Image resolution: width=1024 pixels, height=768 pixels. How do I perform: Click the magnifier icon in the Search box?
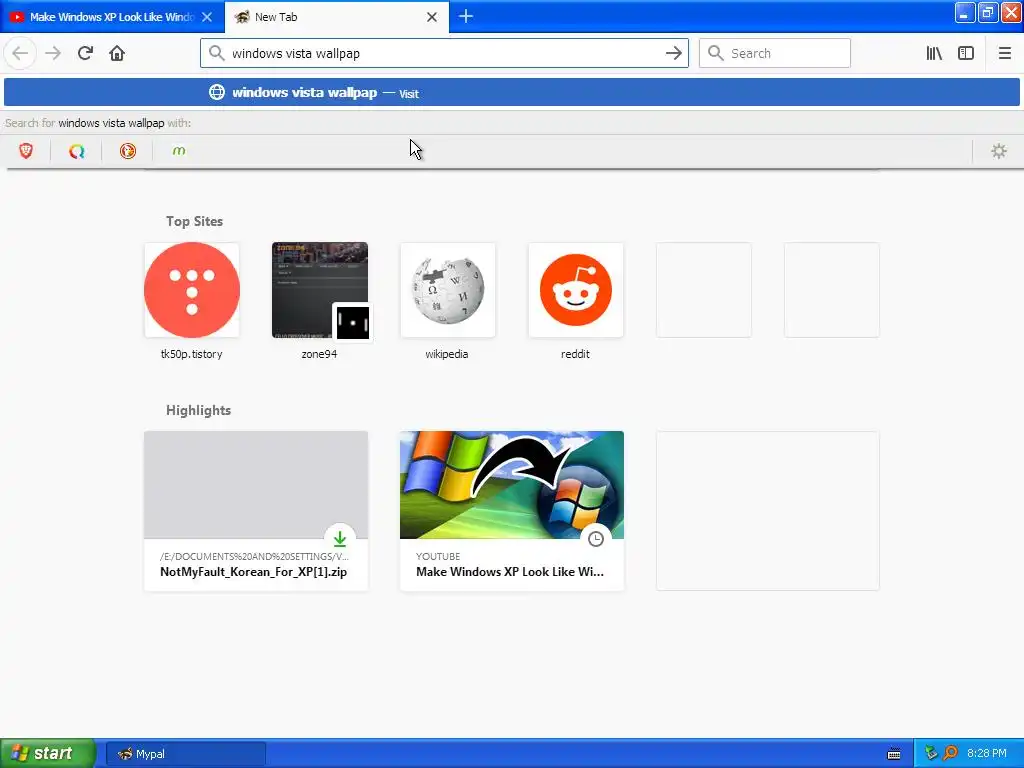[x=716, y=53]
